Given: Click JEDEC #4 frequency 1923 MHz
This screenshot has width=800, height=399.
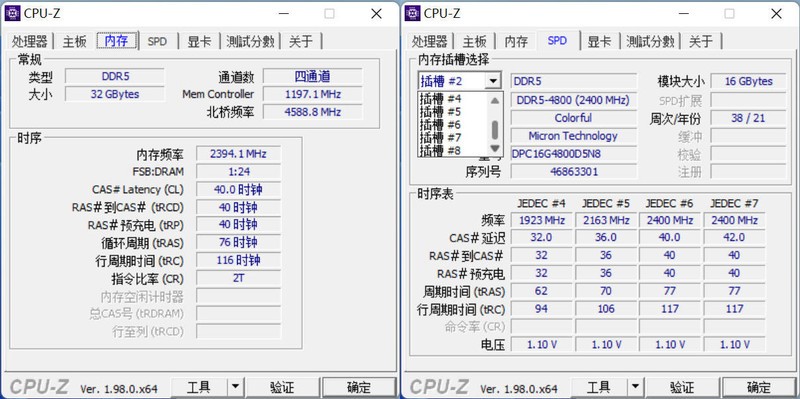Looking at the screenshot, I should click(x=541, y=220).
